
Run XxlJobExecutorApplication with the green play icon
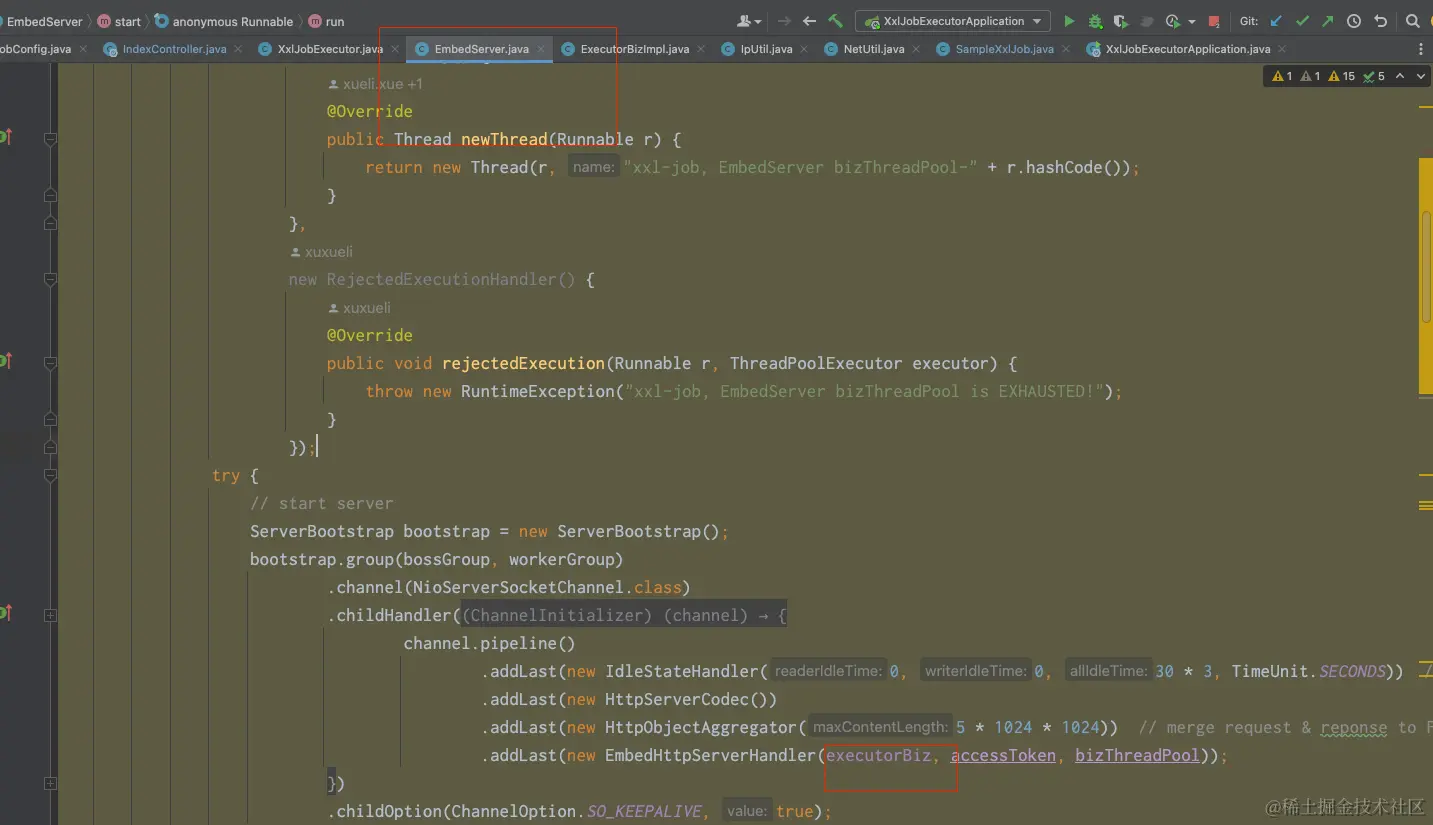(x=1069, y=21)
